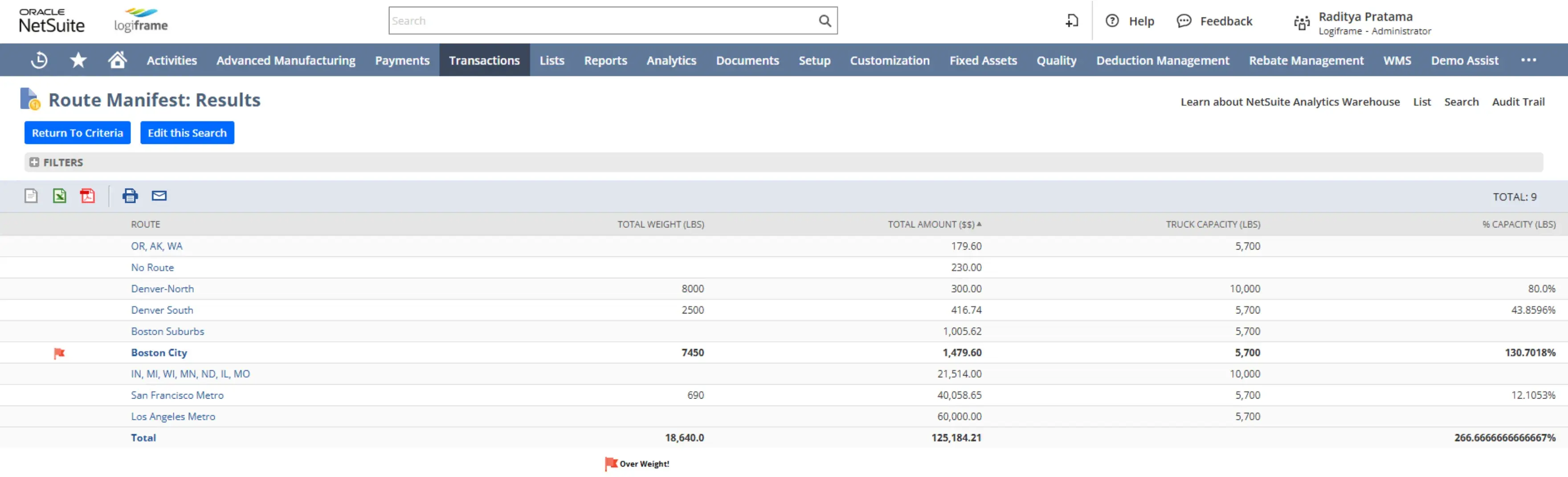Click Edit this Search button
Screen dimensions: 1568x477
[x=187, y=132]
